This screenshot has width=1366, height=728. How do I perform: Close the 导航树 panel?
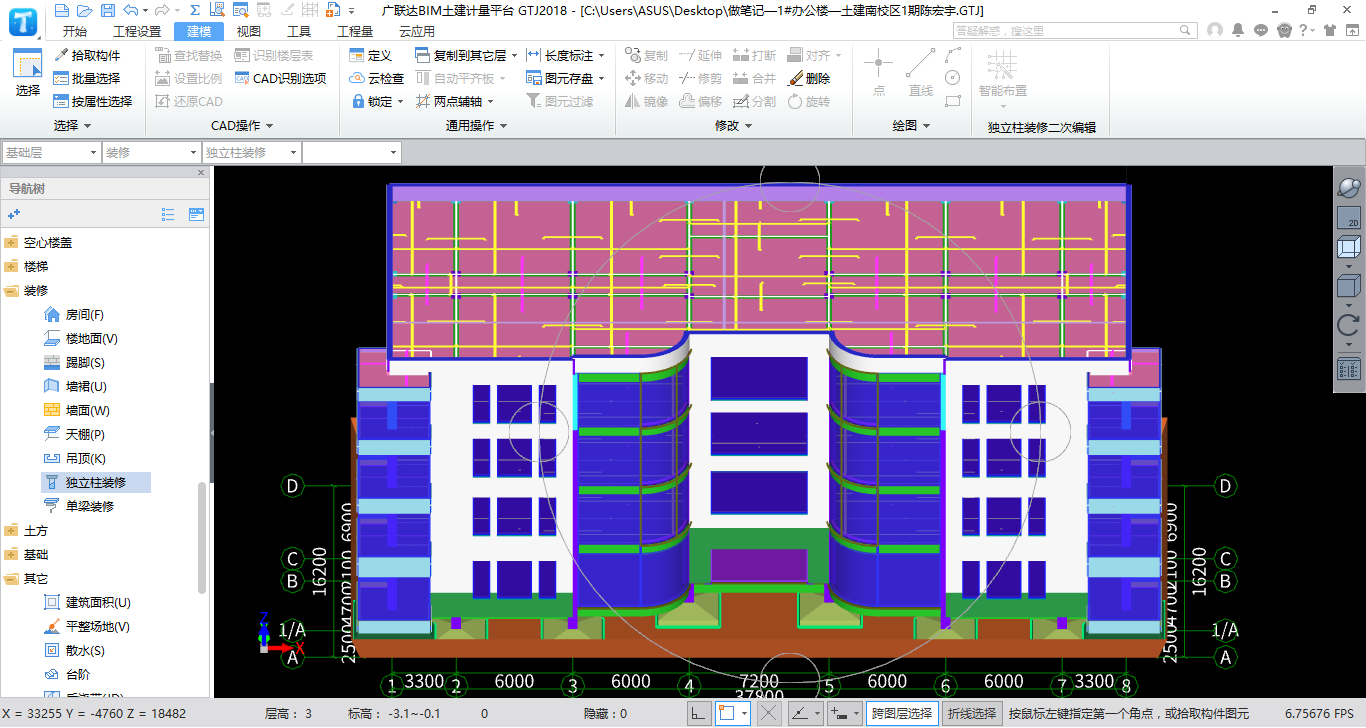tap(201, 172)
